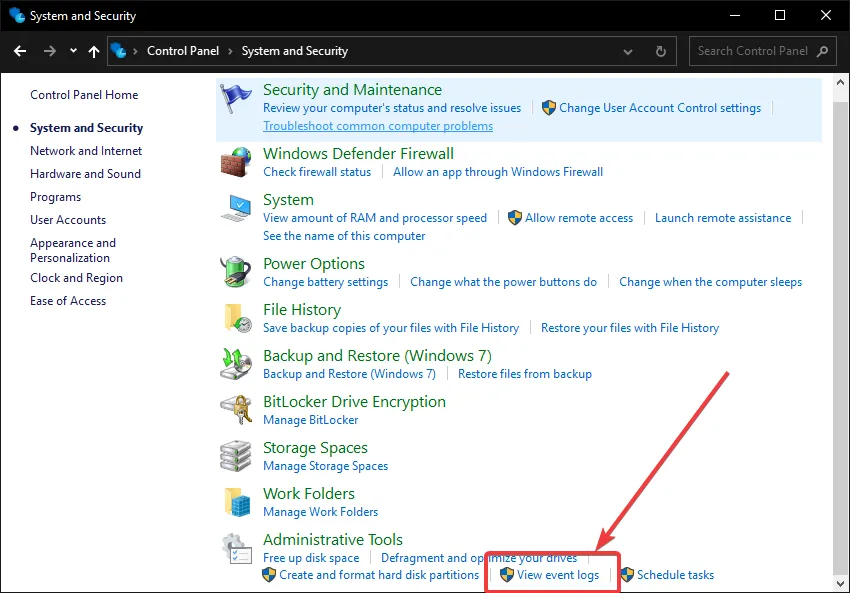Expand the Control Panel breadcrumb chevron
This screenshot has height=593, width=850.
tap(230, 51)
